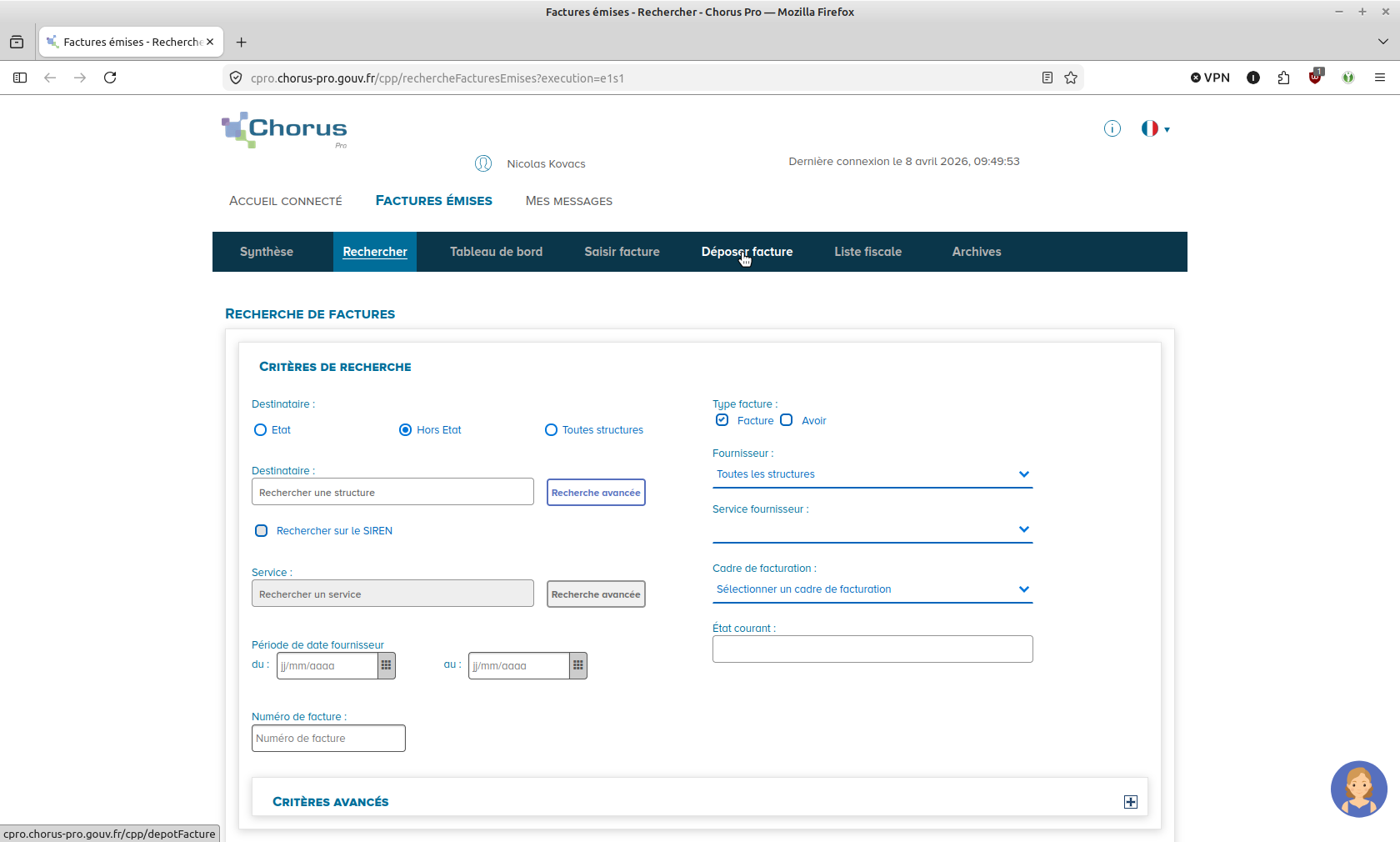Open the VPN extension
Image resolution: width=1400 pixels, height=842 pixels.
pyautogui.click(x=1210, y=78)
